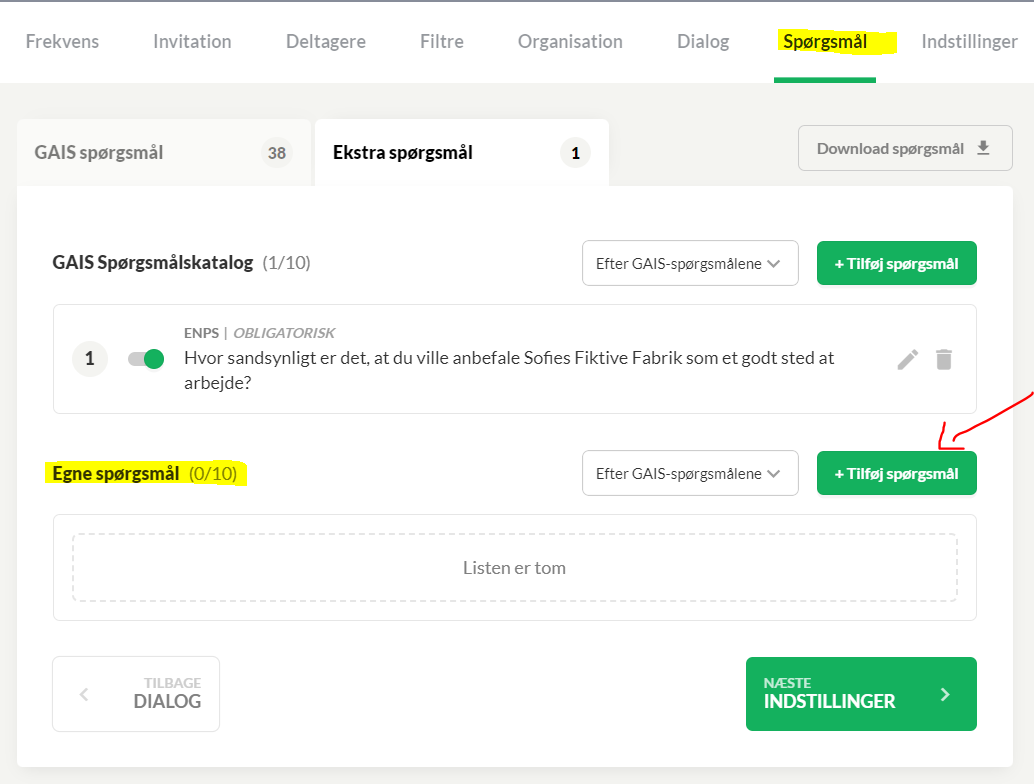Click the Download spørgsmål button
This screenshot has height=784, width=1034.
click(x=905, y=148)
